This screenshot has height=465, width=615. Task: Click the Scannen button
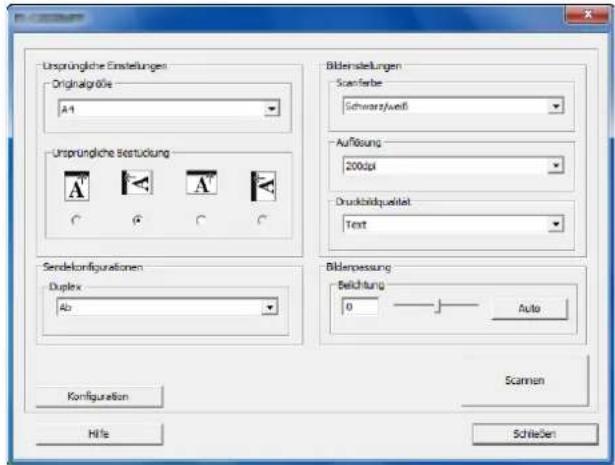(525, 380)
